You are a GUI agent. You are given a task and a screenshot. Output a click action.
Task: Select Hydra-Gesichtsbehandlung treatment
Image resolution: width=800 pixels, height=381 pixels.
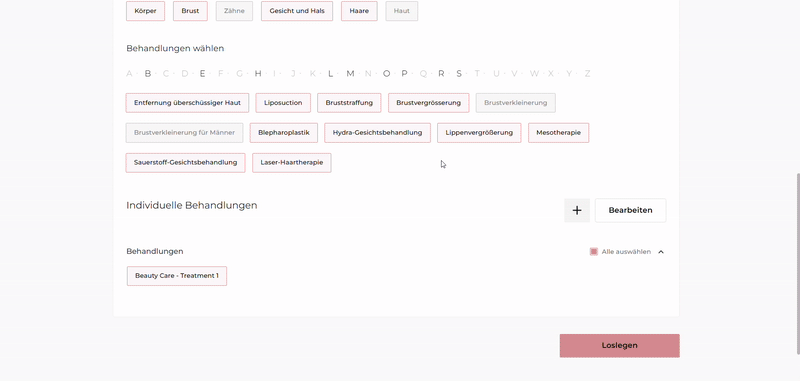pyautogui.click(x=378, y=133)
